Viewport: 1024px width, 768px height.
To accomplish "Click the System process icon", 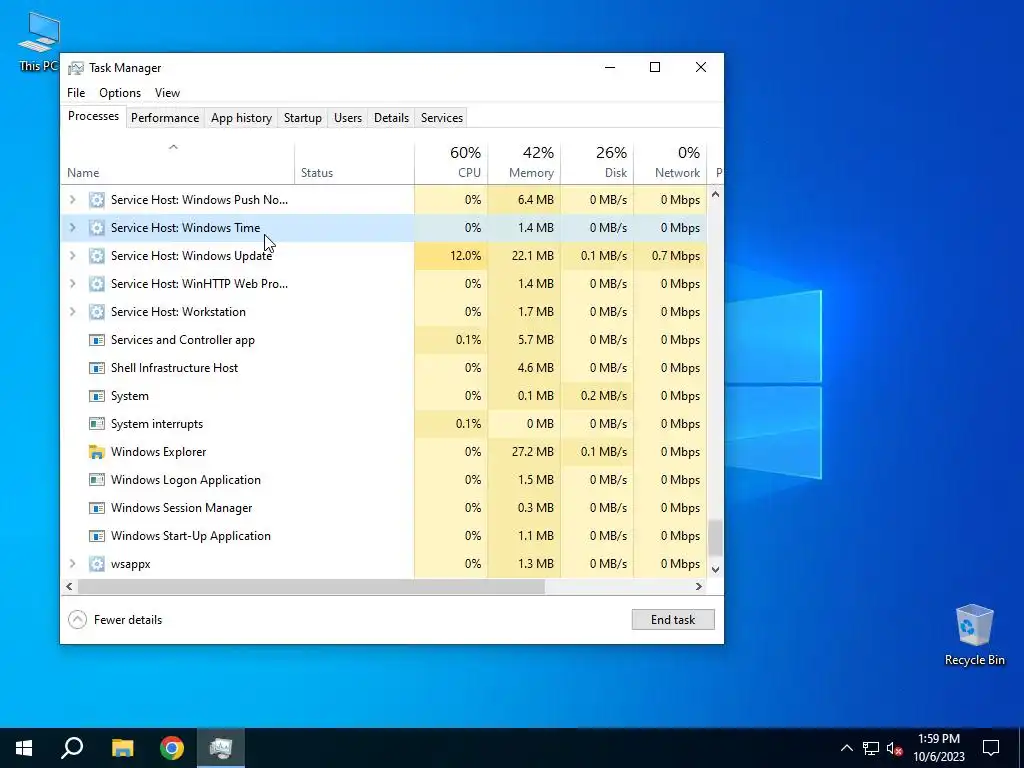I will click(x=97, y=396).
